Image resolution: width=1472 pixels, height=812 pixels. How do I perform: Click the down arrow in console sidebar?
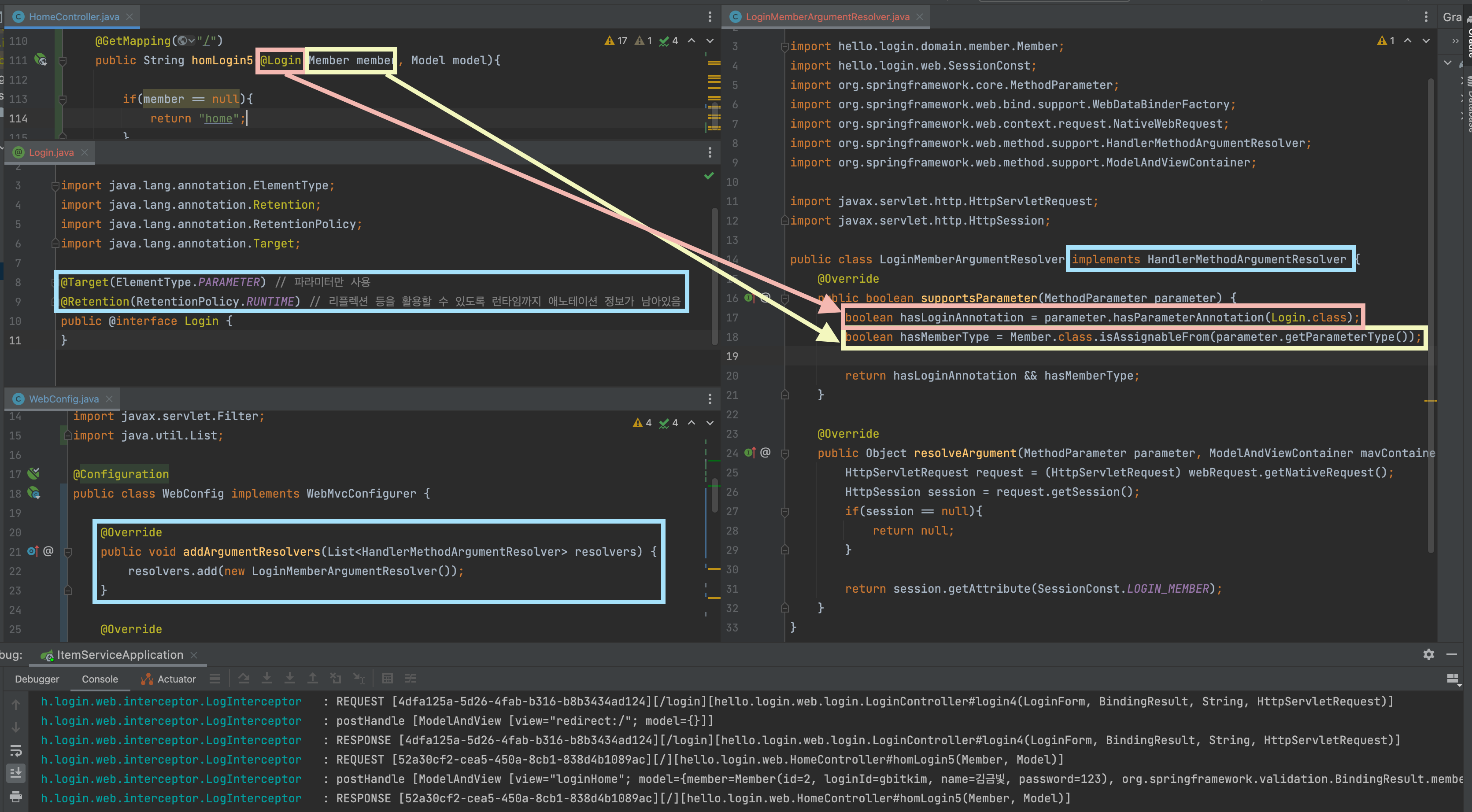click(15, 727)
